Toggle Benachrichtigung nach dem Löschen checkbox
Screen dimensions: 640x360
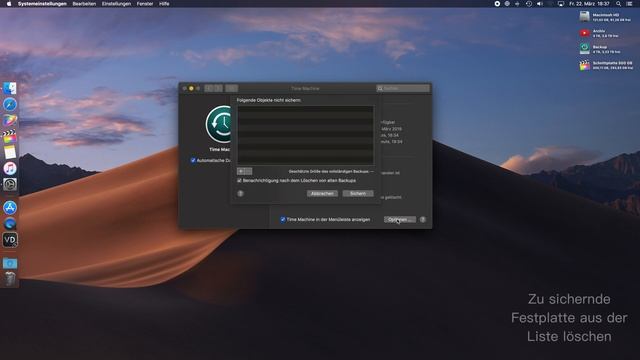click(240, 180)
